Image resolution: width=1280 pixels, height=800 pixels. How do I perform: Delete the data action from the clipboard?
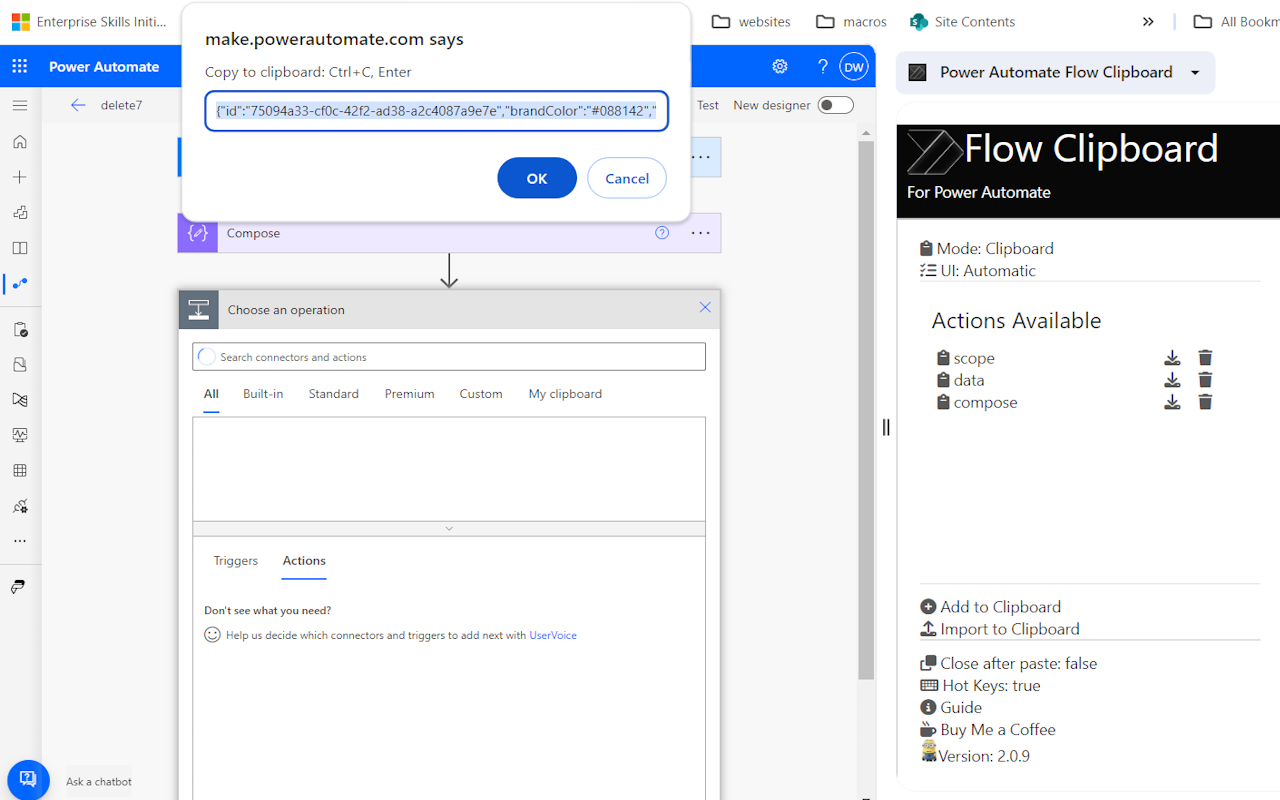coord(1204,379)
